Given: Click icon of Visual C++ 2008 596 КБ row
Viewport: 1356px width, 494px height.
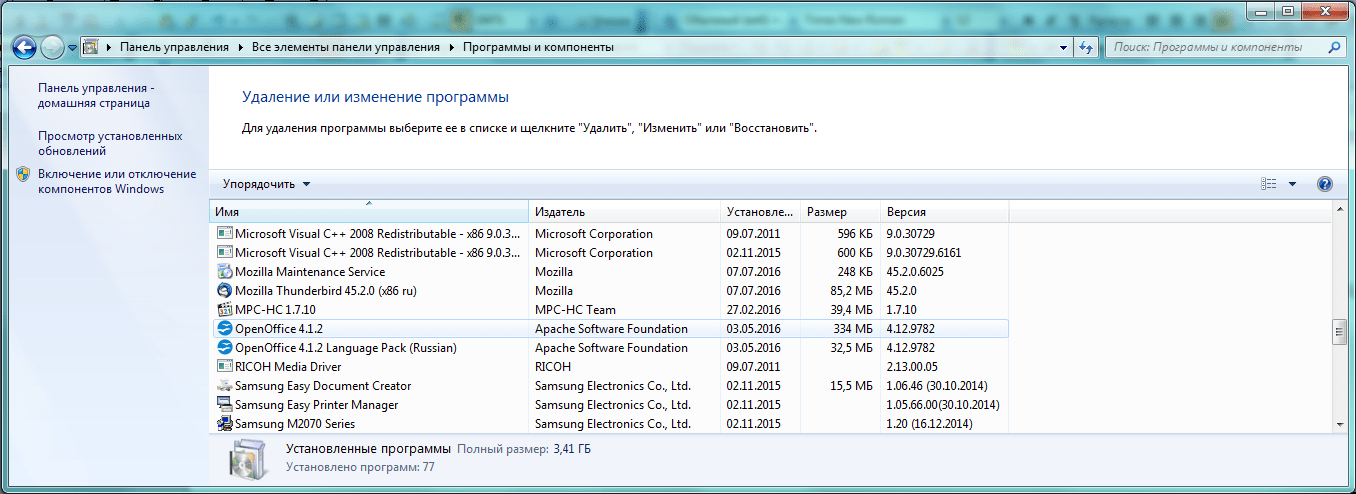Looking at the screenshot, I should point(225,234).
